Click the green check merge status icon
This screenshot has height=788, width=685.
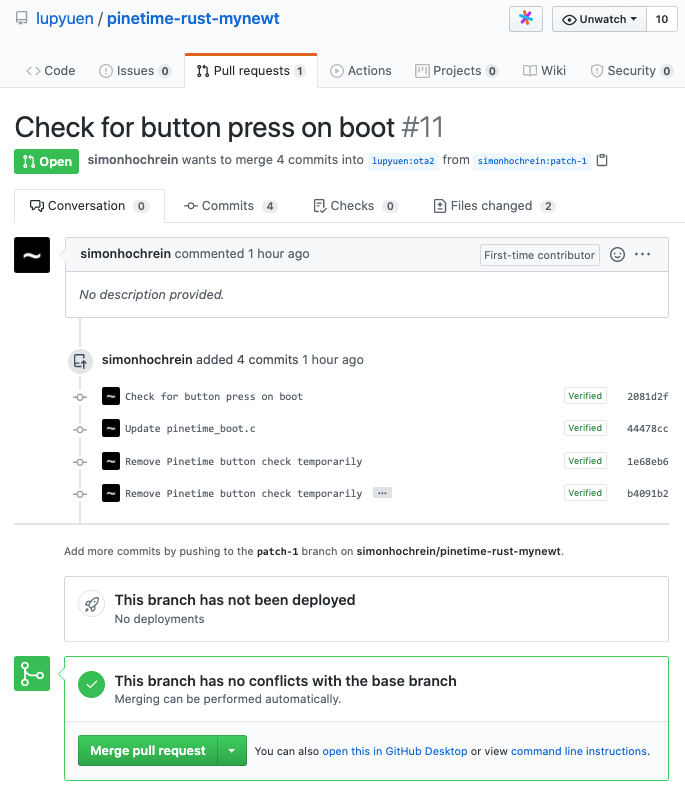93,685
